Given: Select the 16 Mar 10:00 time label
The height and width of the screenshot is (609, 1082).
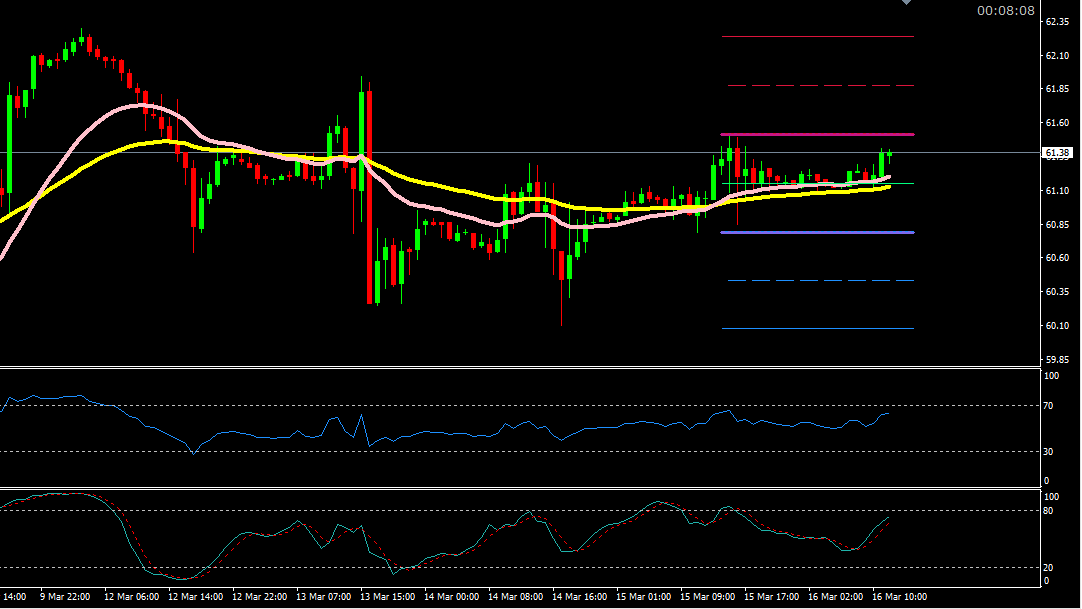Looking at the screenshot, I should coord(899,597).
